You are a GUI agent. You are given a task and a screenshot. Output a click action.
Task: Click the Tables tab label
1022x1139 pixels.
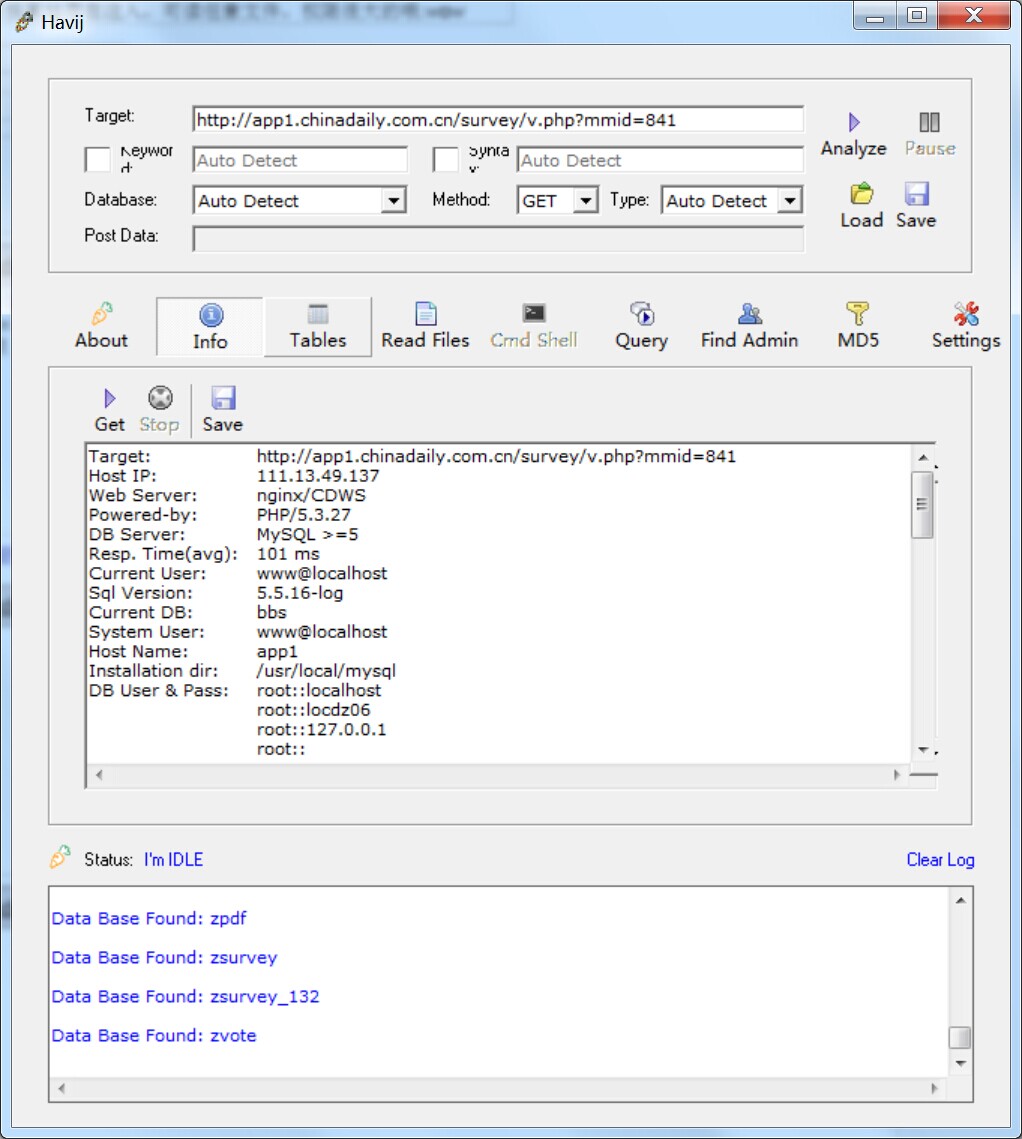pyautogui.click(x=318, y=340)
